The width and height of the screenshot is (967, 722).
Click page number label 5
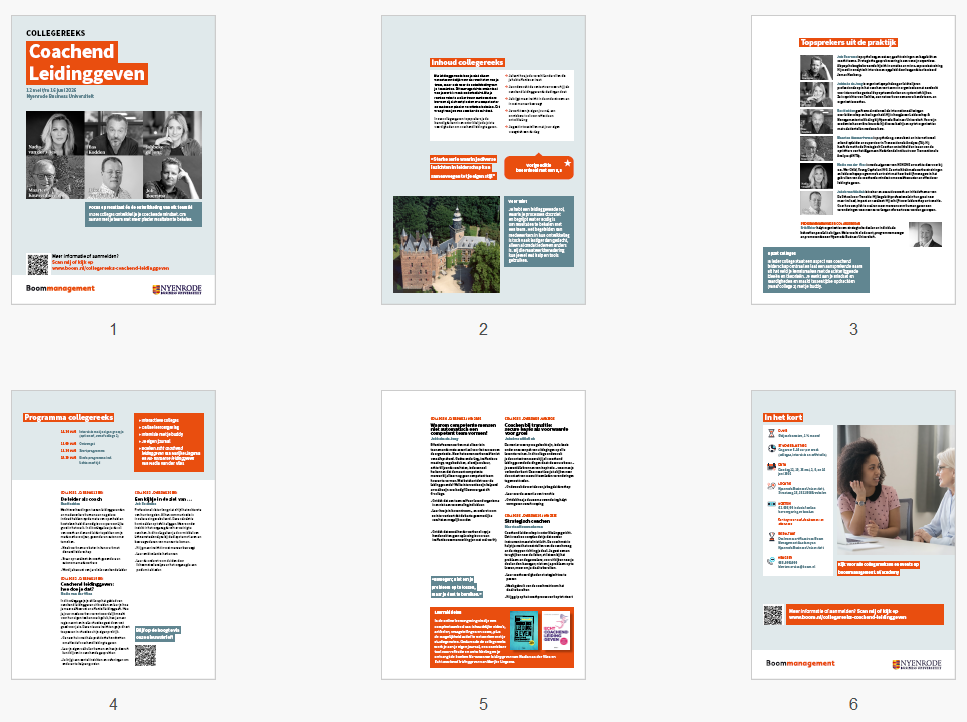click(x=483, y=703)
